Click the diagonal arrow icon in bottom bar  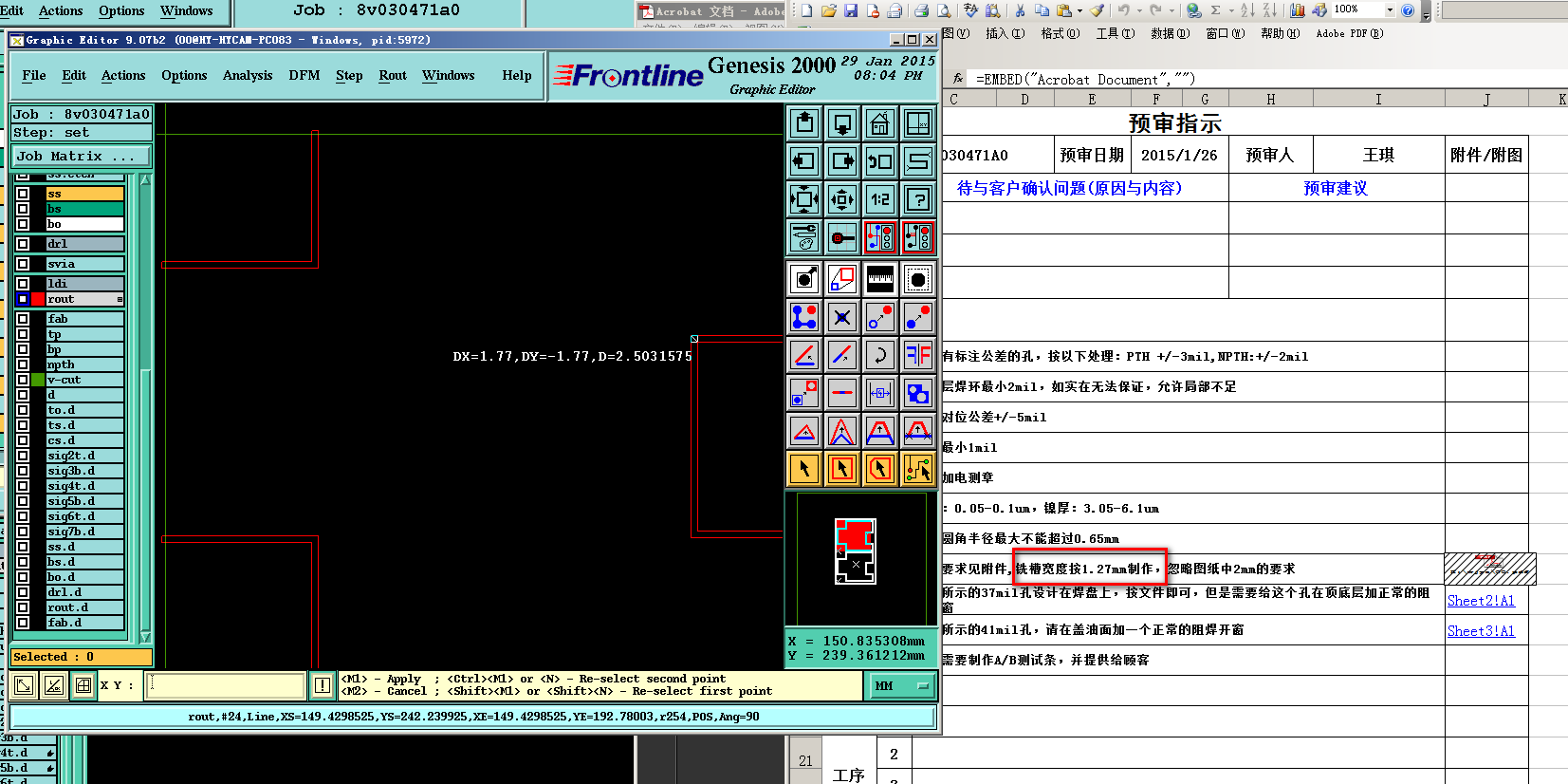pyautogui.click(x=25, y=684)
